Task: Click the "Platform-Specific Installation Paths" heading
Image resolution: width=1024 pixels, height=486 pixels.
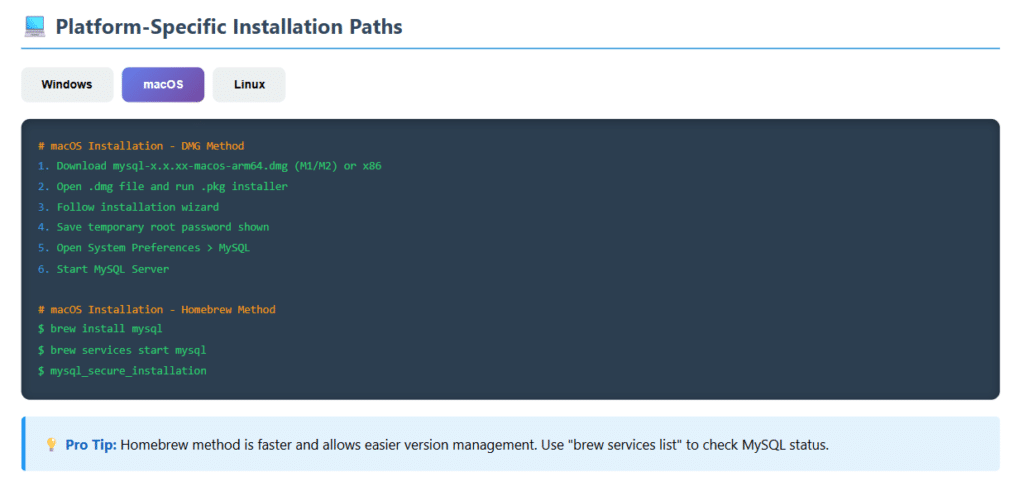Action: [x=229, y=27]
